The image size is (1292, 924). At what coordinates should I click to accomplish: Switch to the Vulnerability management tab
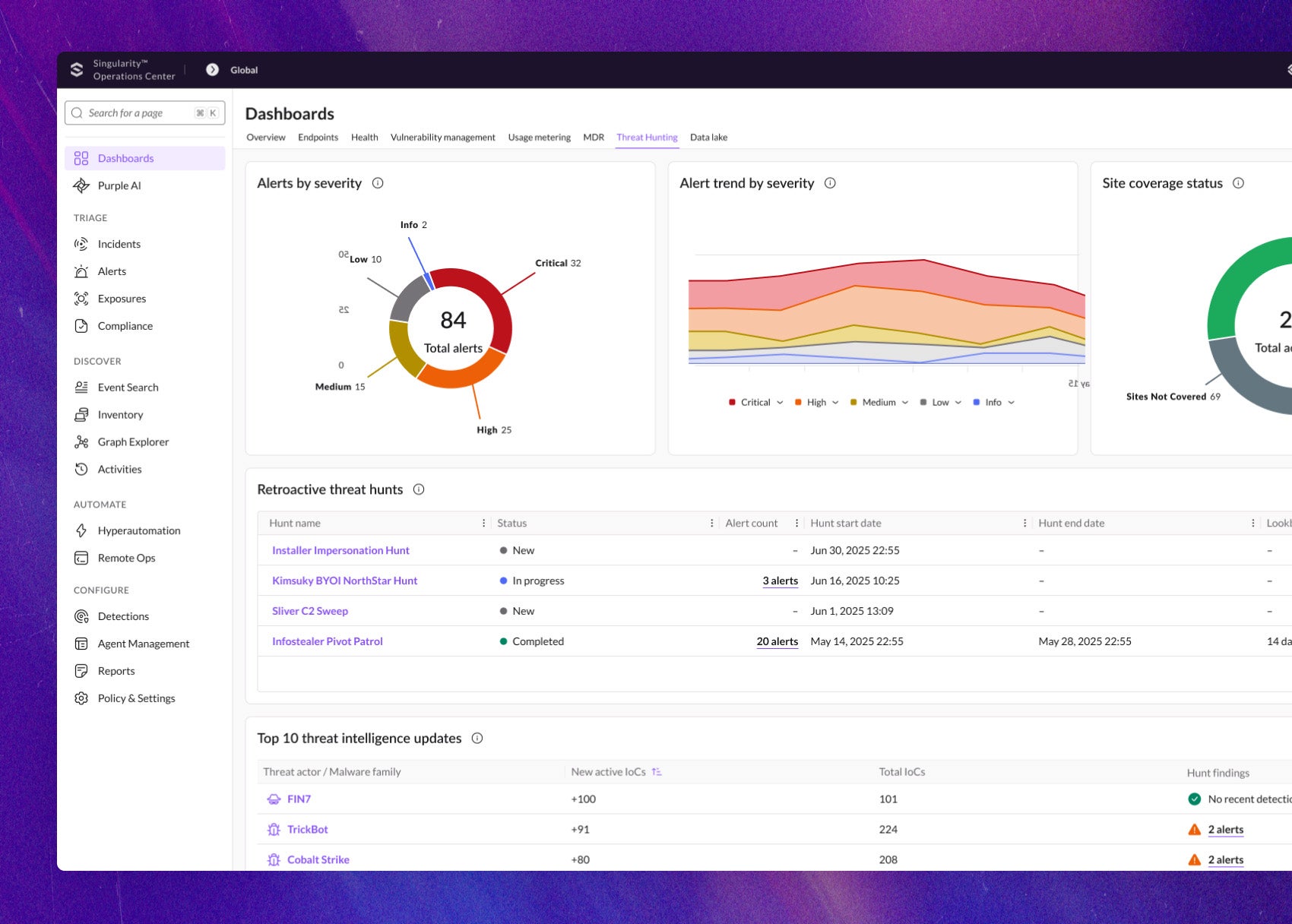click(442, 138)
